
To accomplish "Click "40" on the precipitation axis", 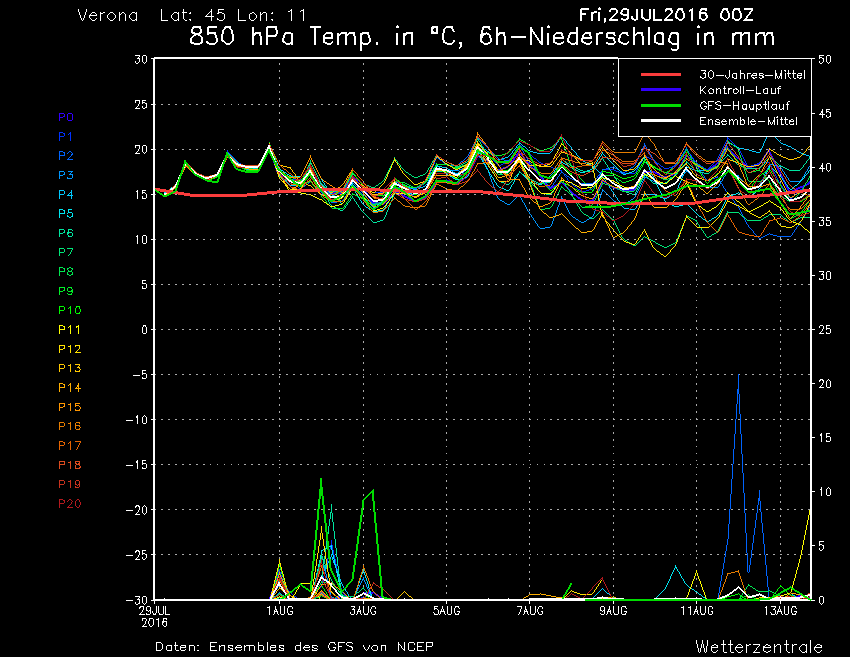I will [825, 168].
